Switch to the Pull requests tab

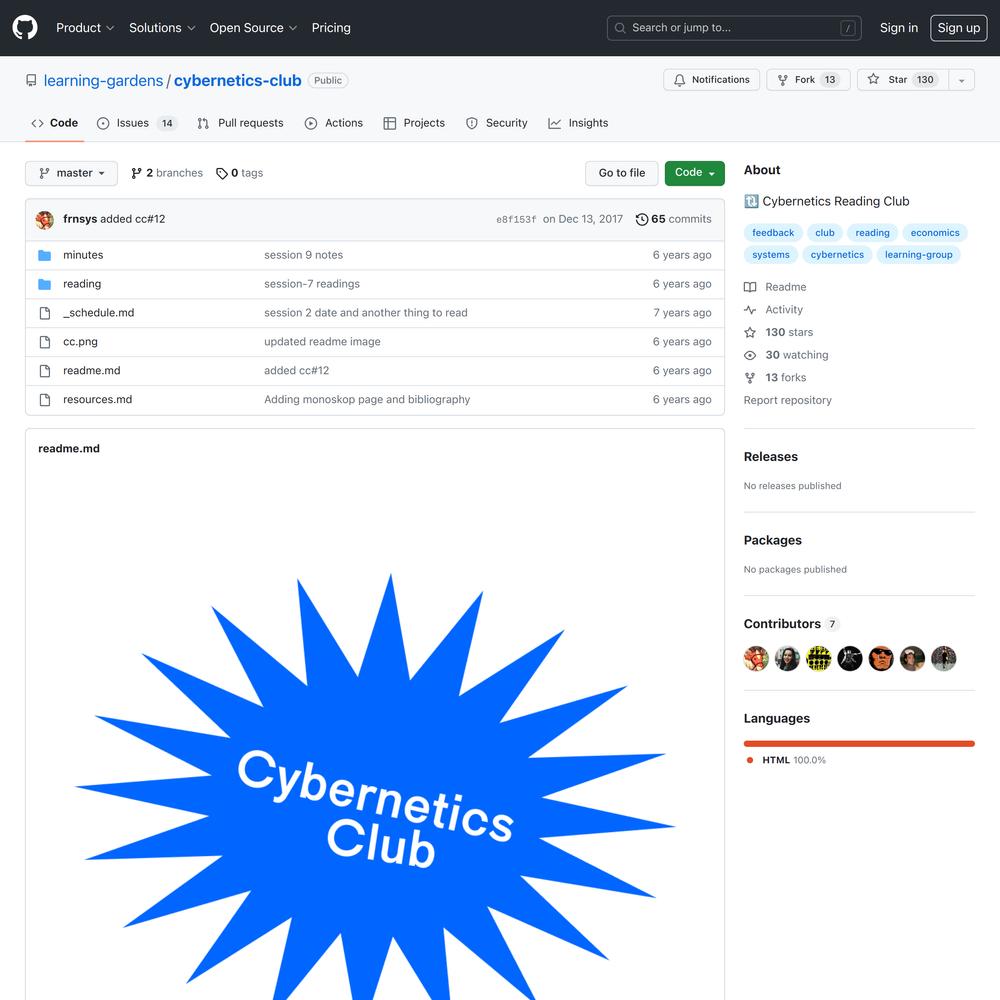click(240, 123)
